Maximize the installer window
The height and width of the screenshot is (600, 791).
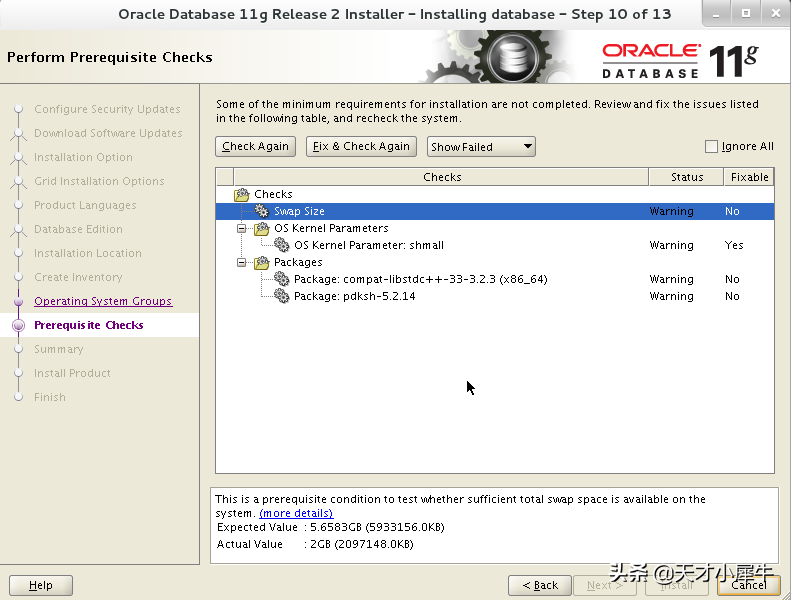tap(746, 14)
